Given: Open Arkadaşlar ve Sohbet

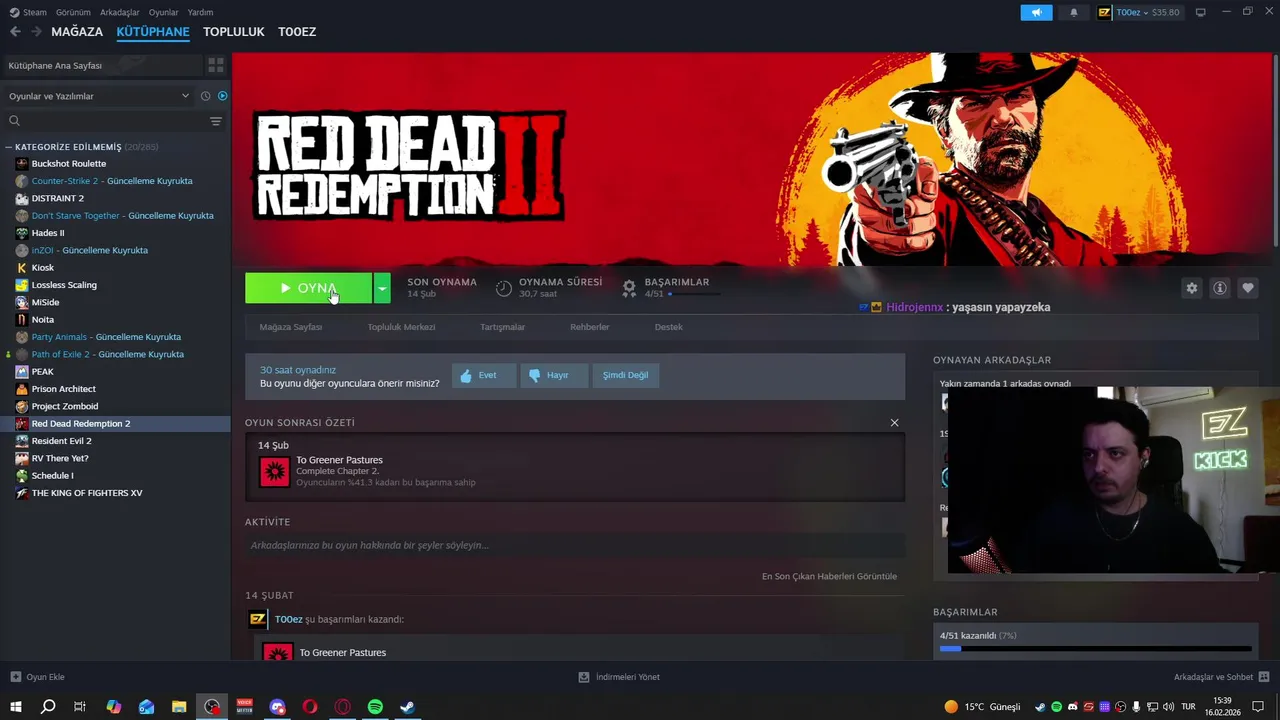Looking at the screenshot, I should [x=1221, y=677].
